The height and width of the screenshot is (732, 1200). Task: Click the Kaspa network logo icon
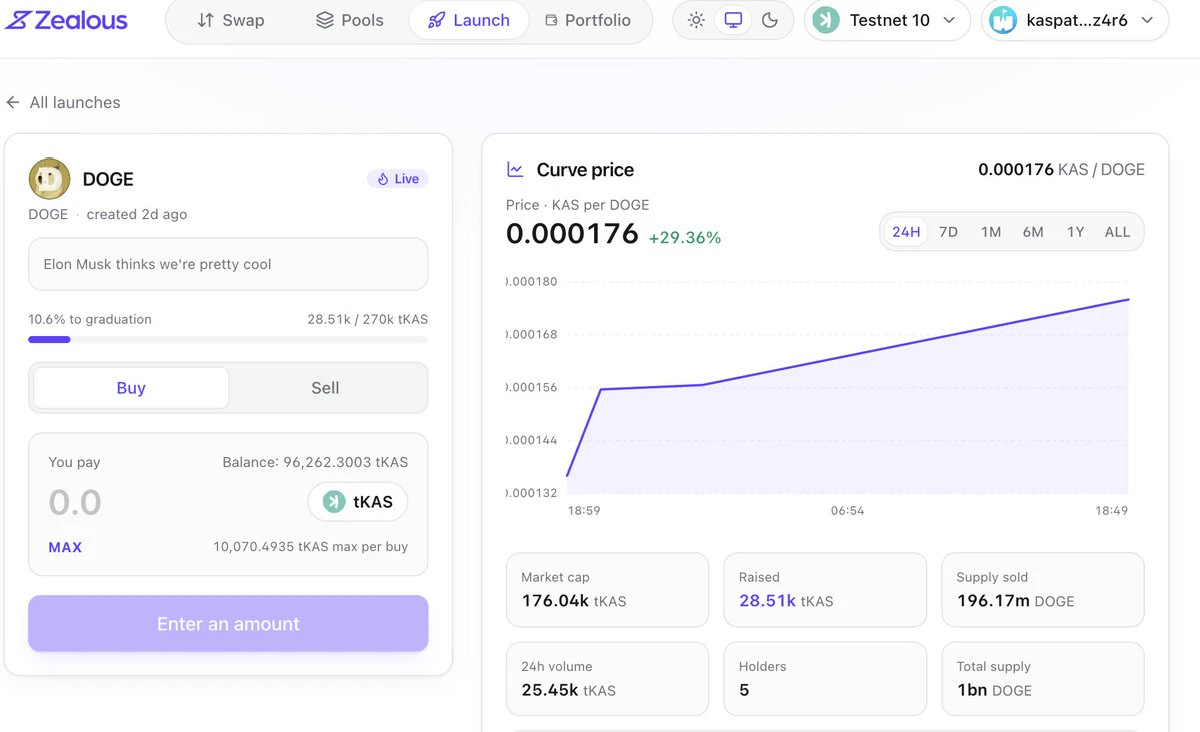(x=826, y=20)
